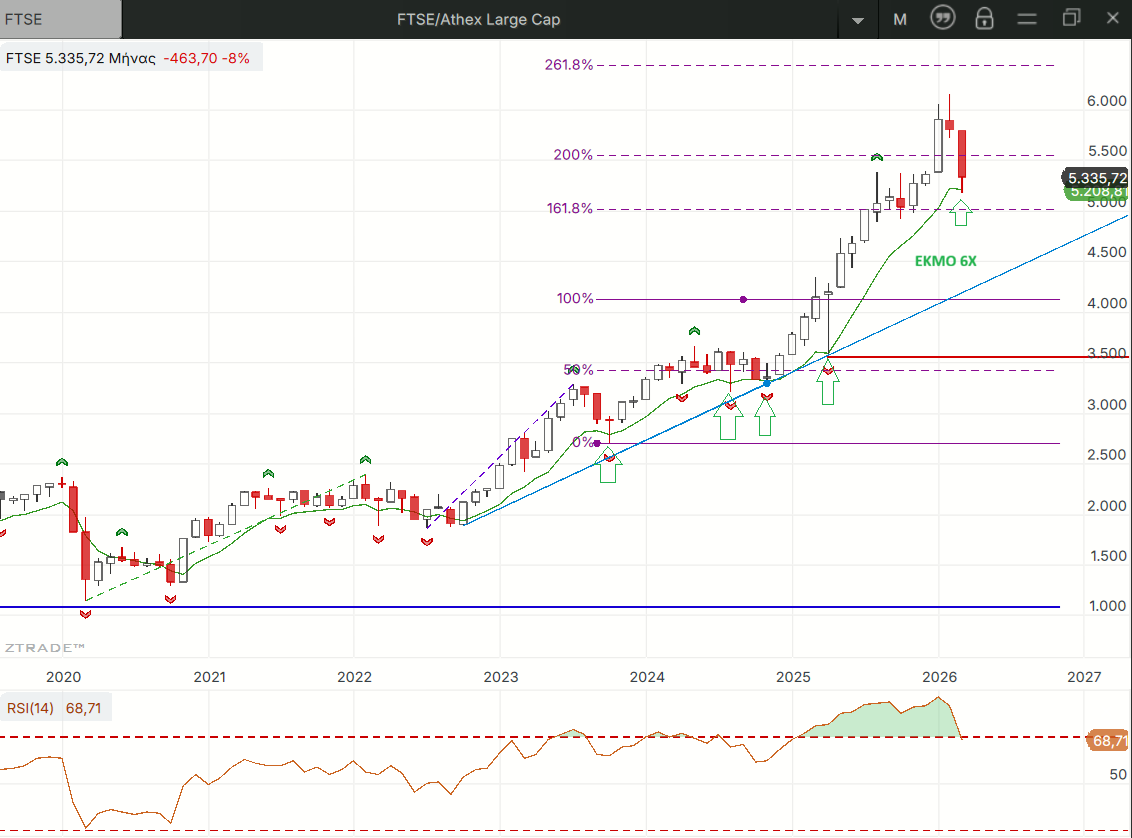Select the EKMO 6X text annotation
The image size is (1132, 838).
pyautogui.click(x=946, y=260)
